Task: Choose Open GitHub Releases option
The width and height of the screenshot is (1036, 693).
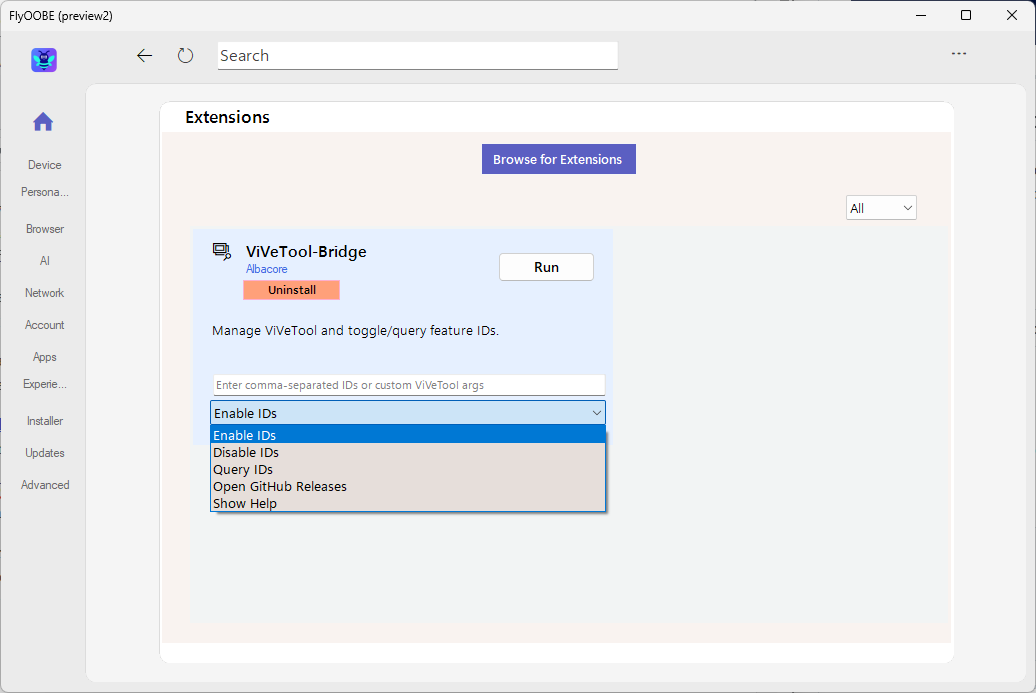Action: pos(279,486)
